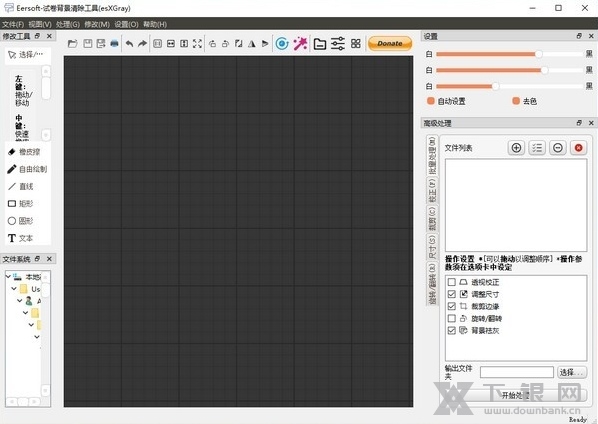Image resolution: width=598 pixels, height=424 pixels.
Task: Uncheck the 调整尺寸 checkbox
Action: [x=452, y=294]
